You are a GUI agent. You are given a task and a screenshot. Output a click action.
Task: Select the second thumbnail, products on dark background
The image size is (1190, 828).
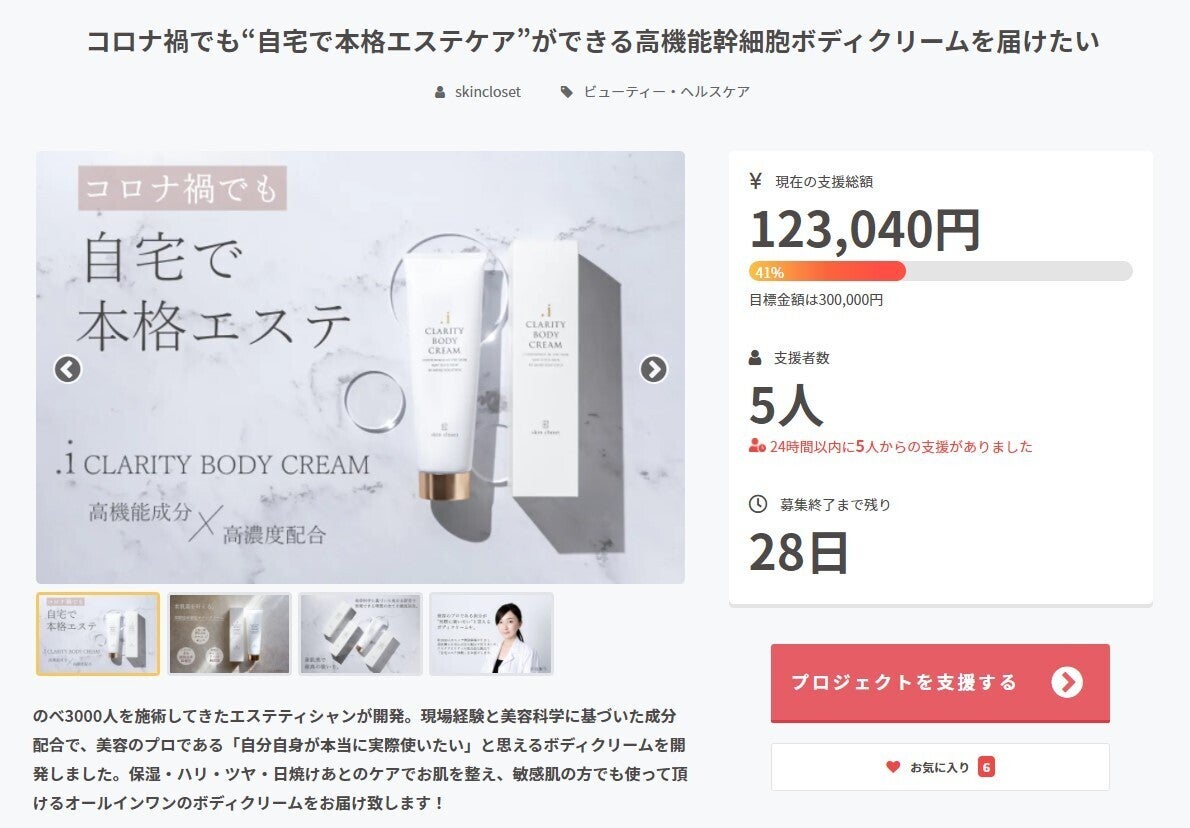pyautogui.click(x=229, y=634)
